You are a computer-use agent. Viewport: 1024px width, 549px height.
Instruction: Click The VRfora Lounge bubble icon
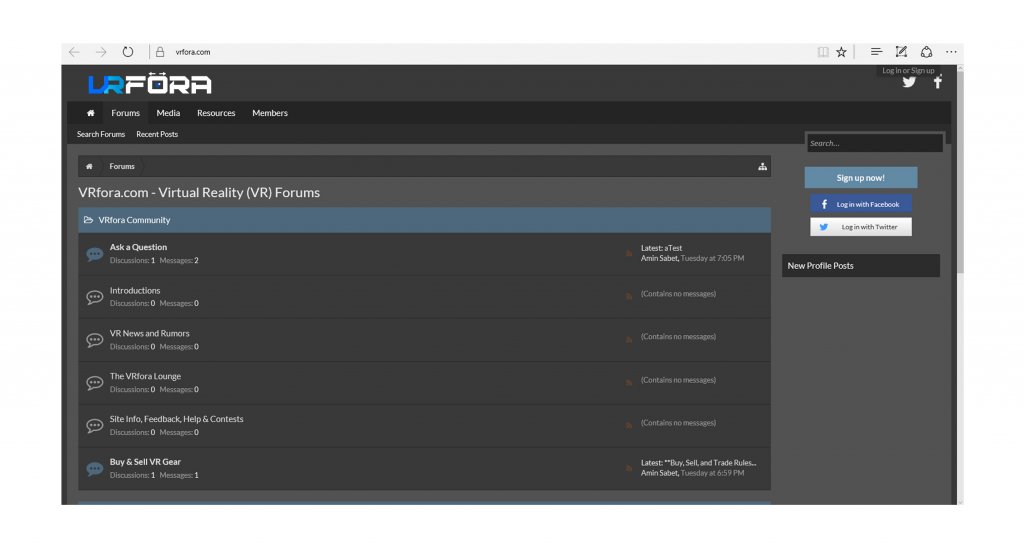tap(95, 383)
